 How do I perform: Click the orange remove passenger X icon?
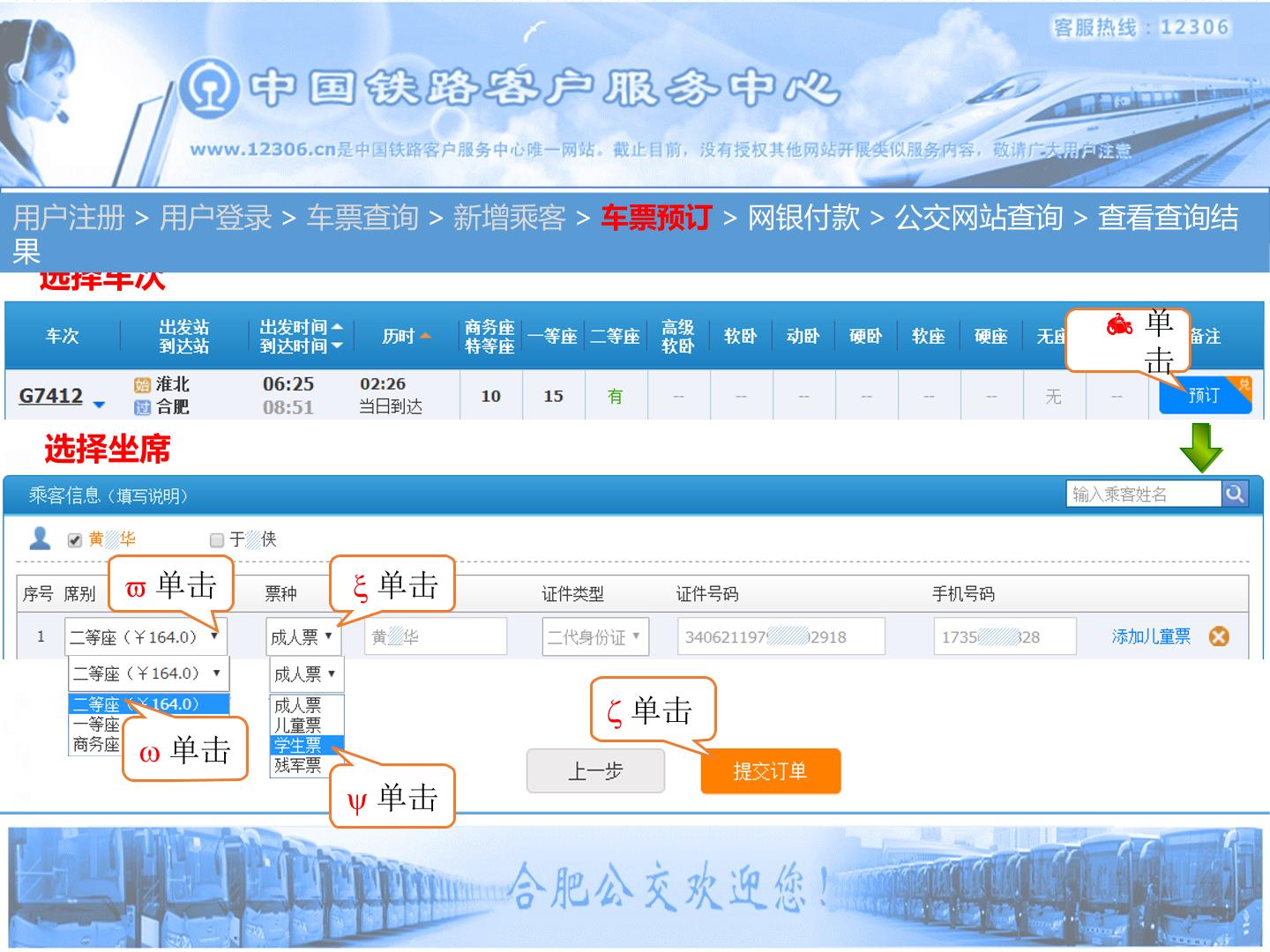tap(1219, 636)
